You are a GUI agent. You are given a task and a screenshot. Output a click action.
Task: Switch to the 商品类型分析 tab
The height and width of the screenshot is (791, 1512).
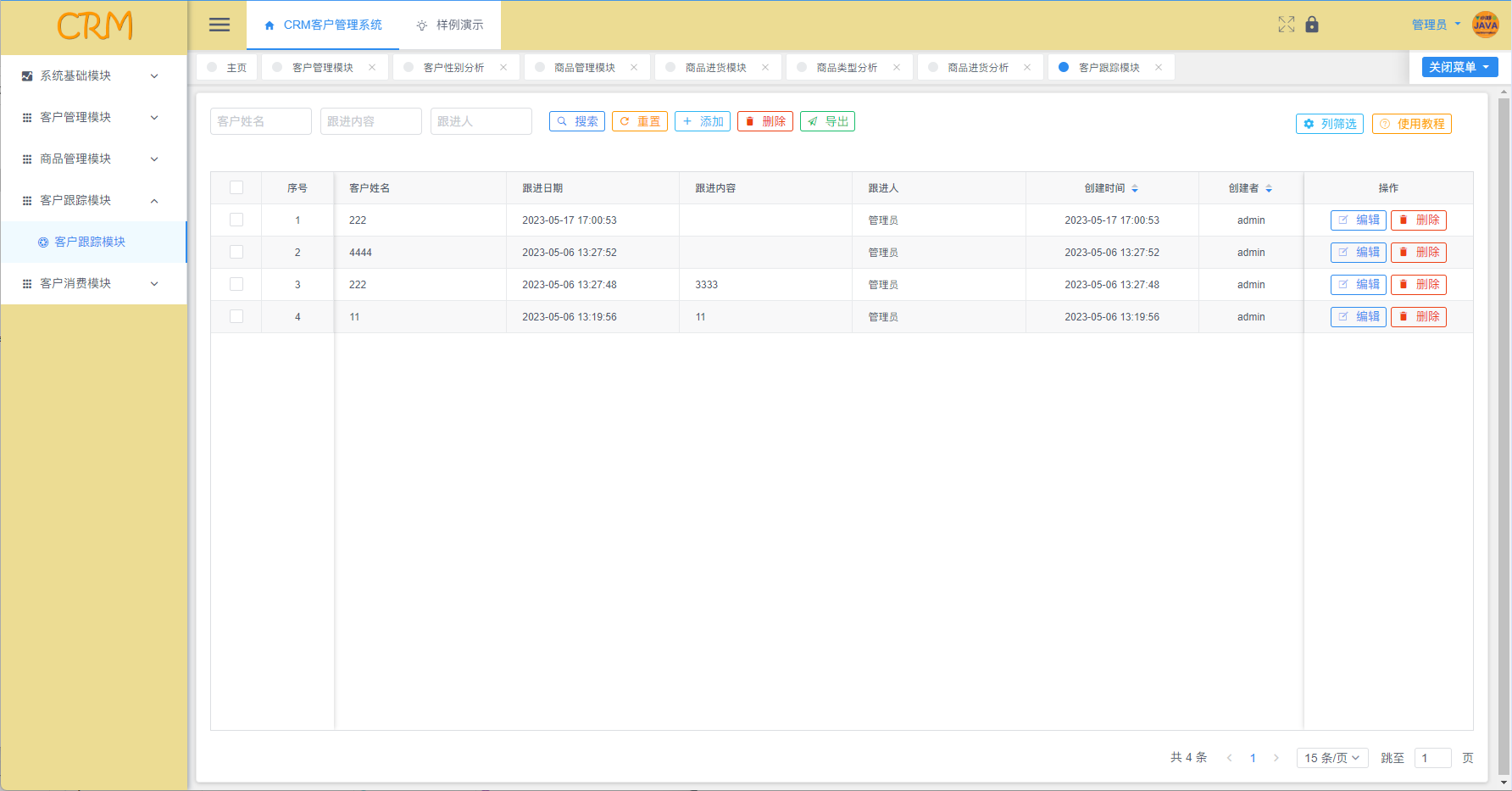[x=846, y=68]
